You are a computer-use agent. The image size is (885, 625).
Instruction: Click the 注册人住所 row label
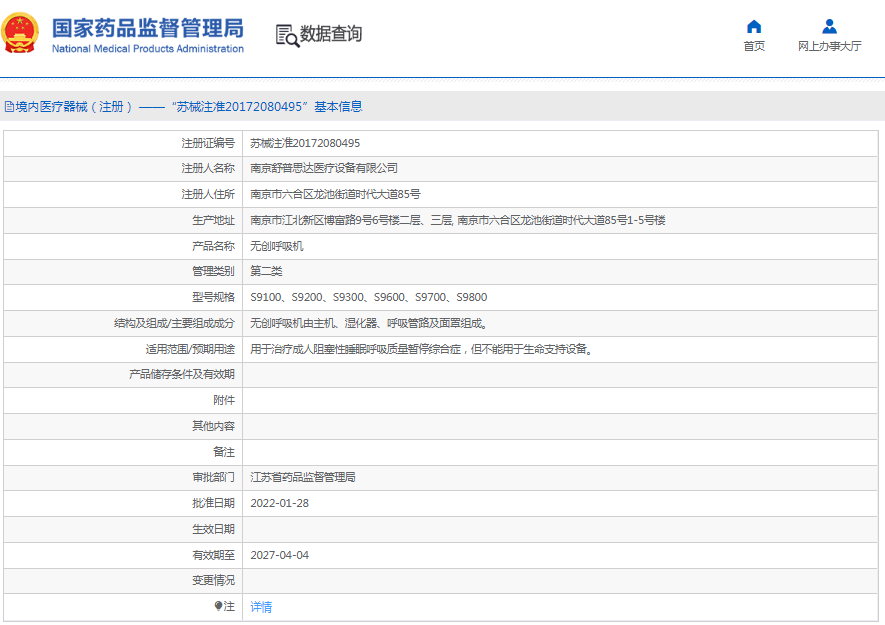coord(208,194)
